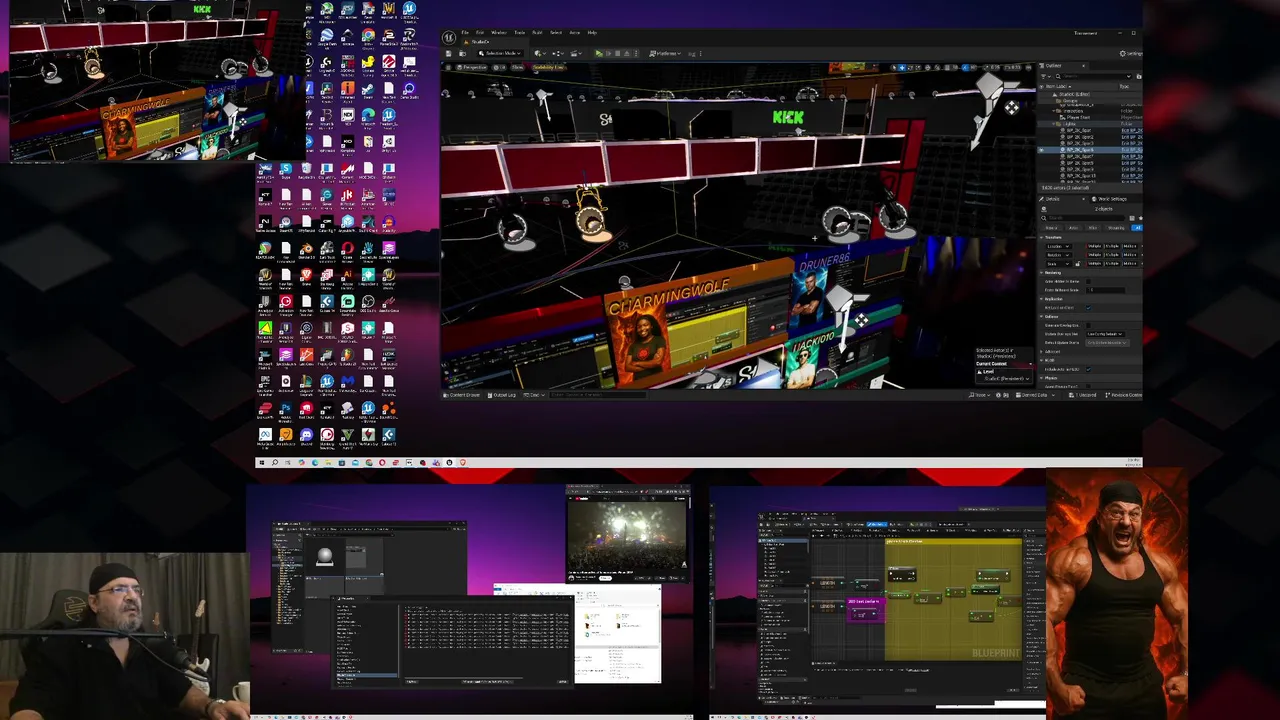
Task: Toggle Include Actor in HLOD checkbox
Action: pyautogui.click(x=1088, y=369)
